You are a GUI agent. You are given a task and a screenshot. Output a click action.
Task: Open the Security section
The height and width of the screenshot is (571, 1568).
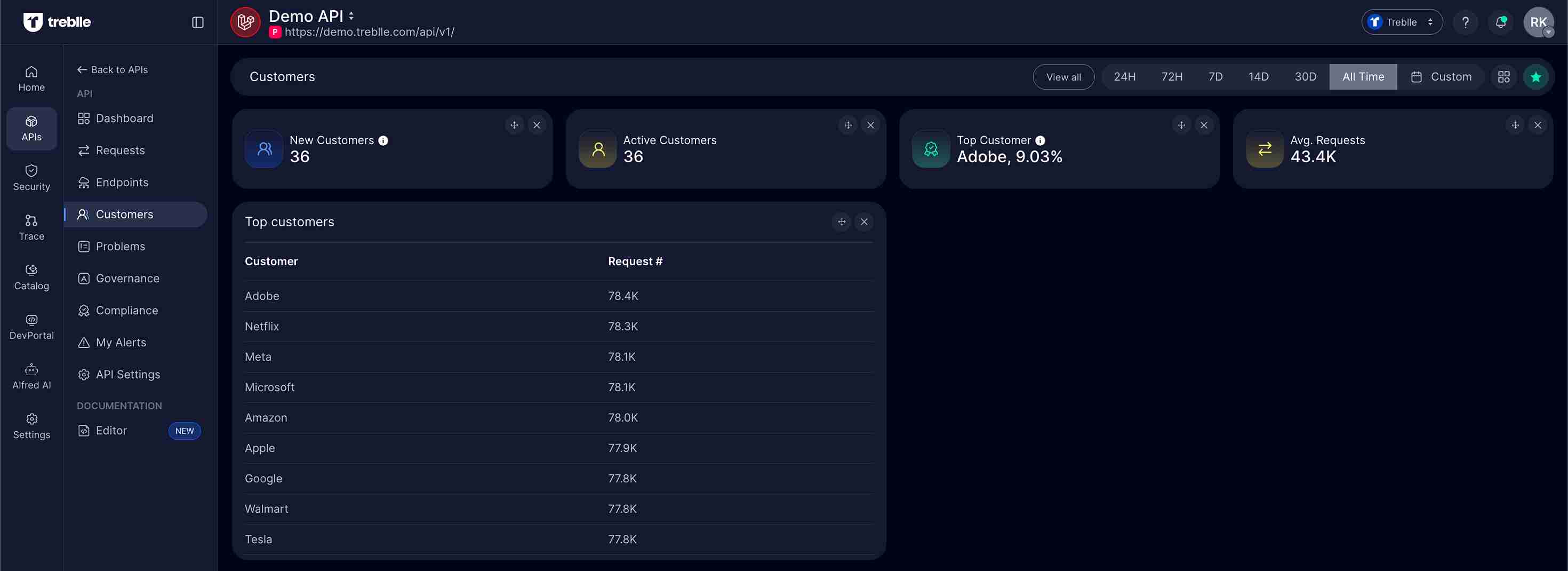pyautogui.click(x=31, y=177)
